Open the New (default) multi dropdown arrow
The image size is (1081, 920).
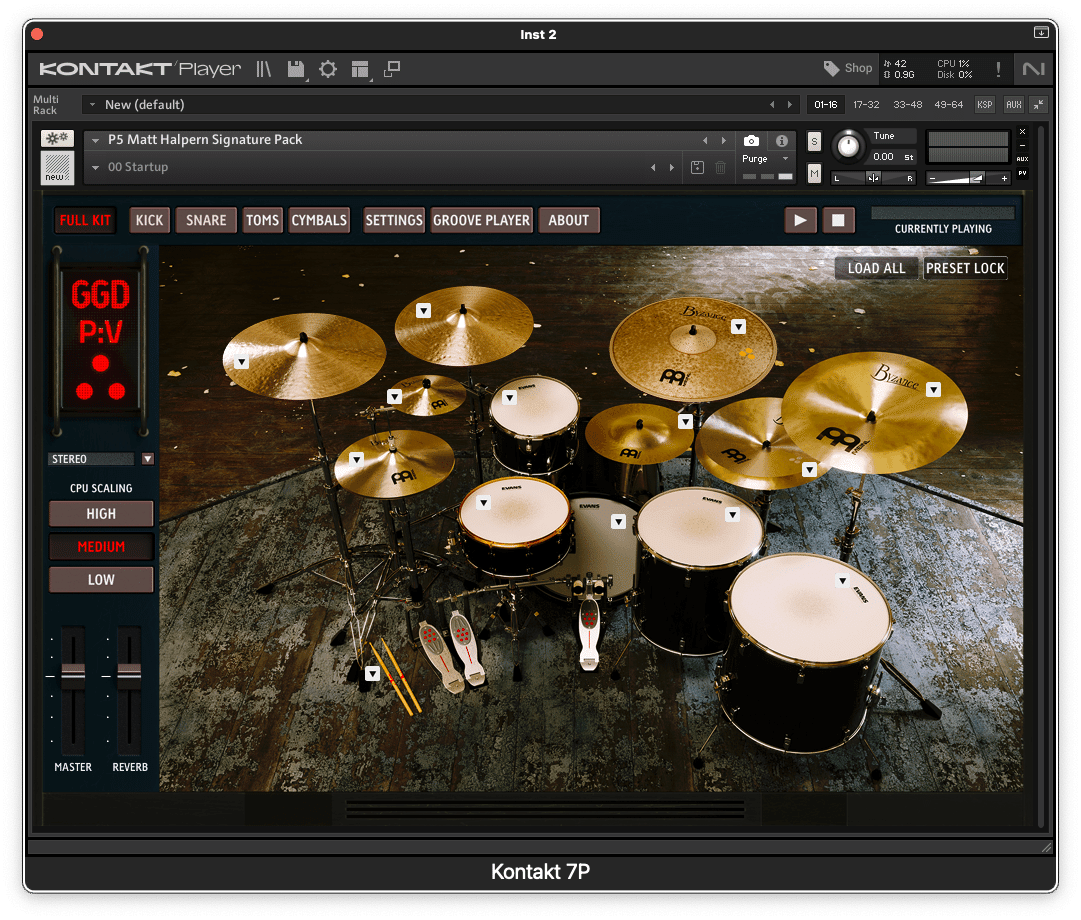[x=92, y=105]
